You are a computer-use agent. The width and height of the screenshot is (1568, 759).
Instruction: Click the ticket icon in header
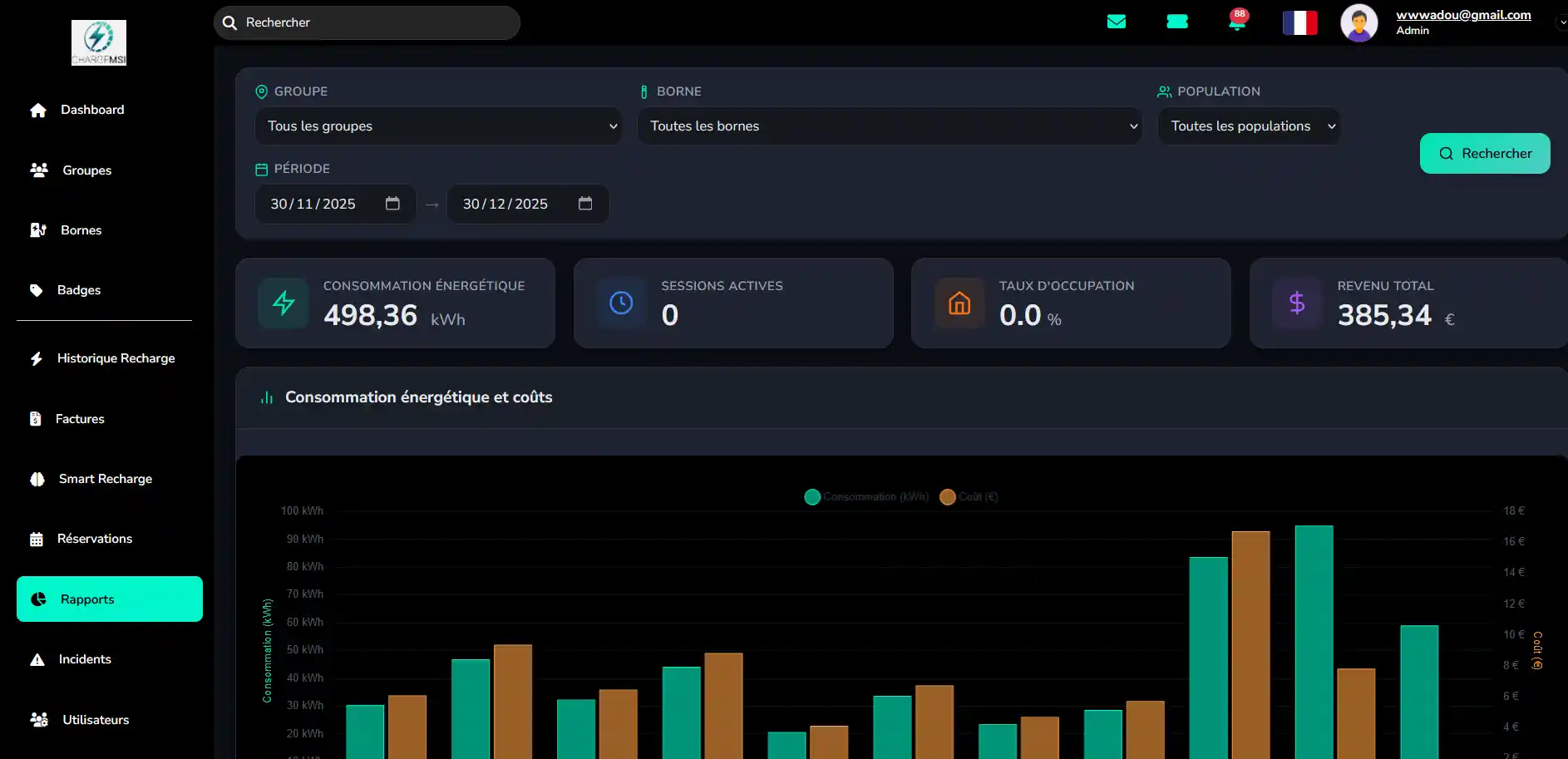click(1176, 22)
